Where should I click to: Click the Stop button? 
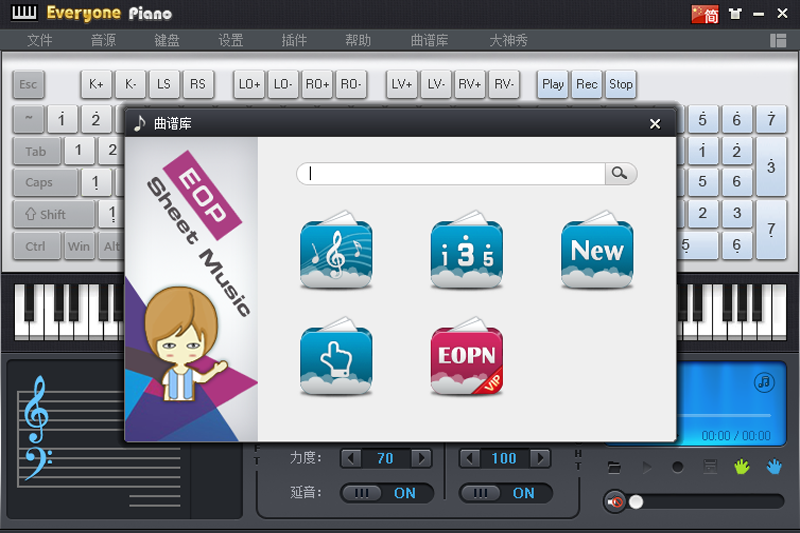pyautogui.click(x=621, y=84)
